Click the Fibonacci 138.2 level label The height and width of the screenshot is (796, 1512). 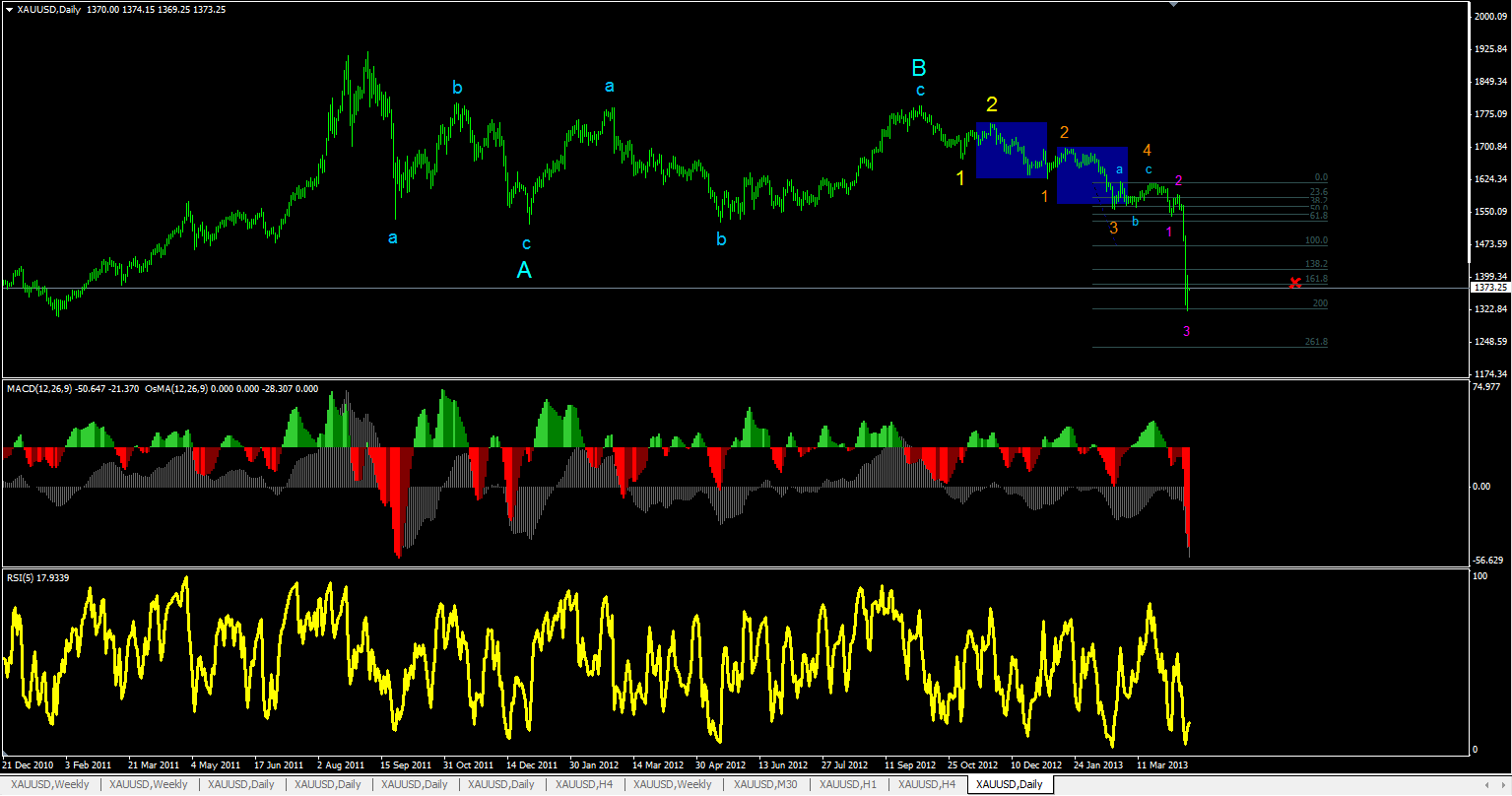point(1316,264)
